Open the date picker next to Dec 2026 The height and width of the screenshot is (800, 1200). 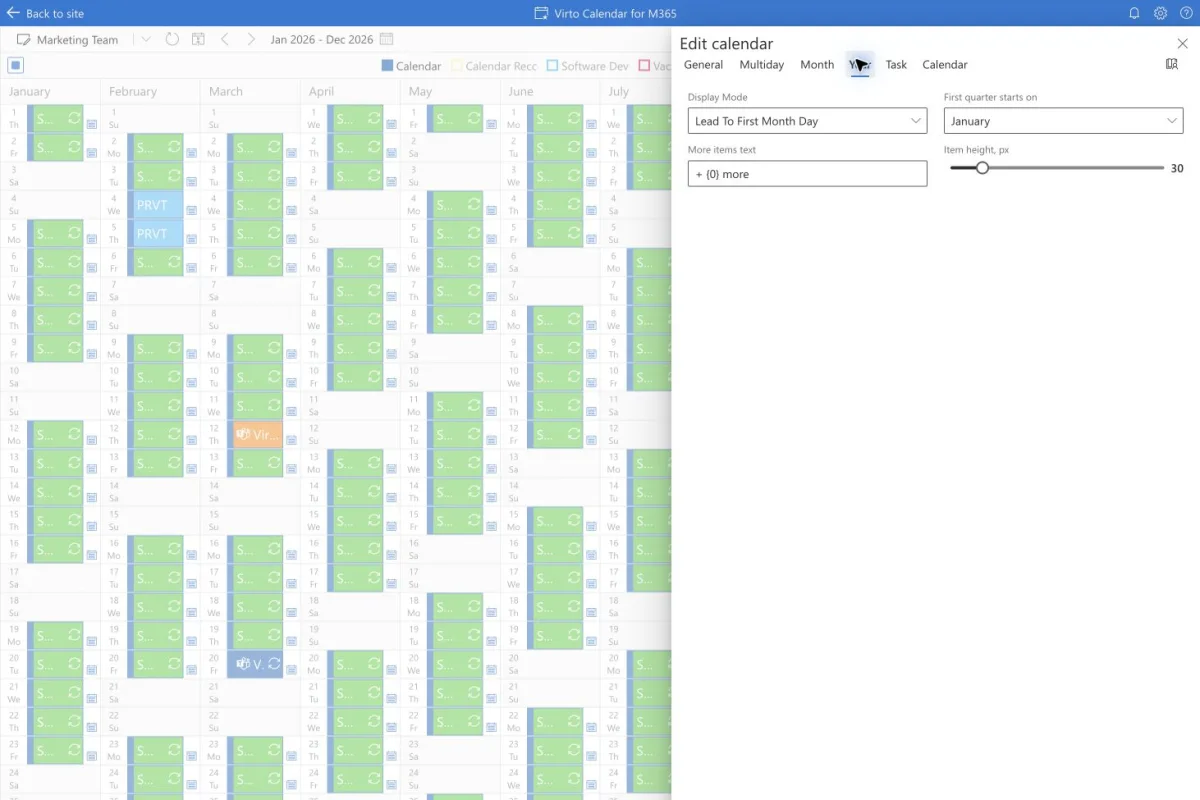pyautogui.click(x=386, y=40)
